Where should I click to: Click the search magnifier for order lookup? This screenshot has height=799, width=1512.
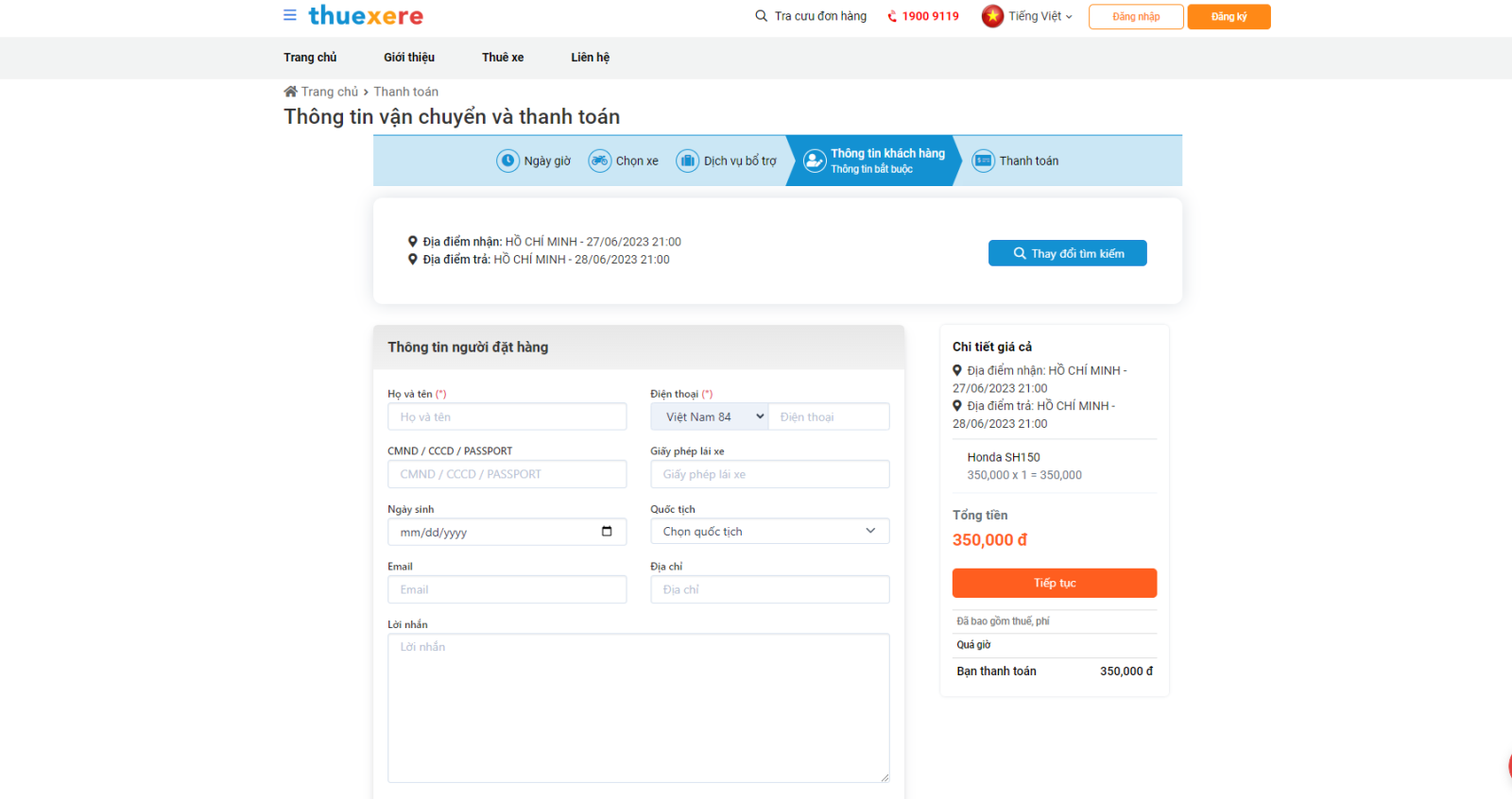point(761,16)
